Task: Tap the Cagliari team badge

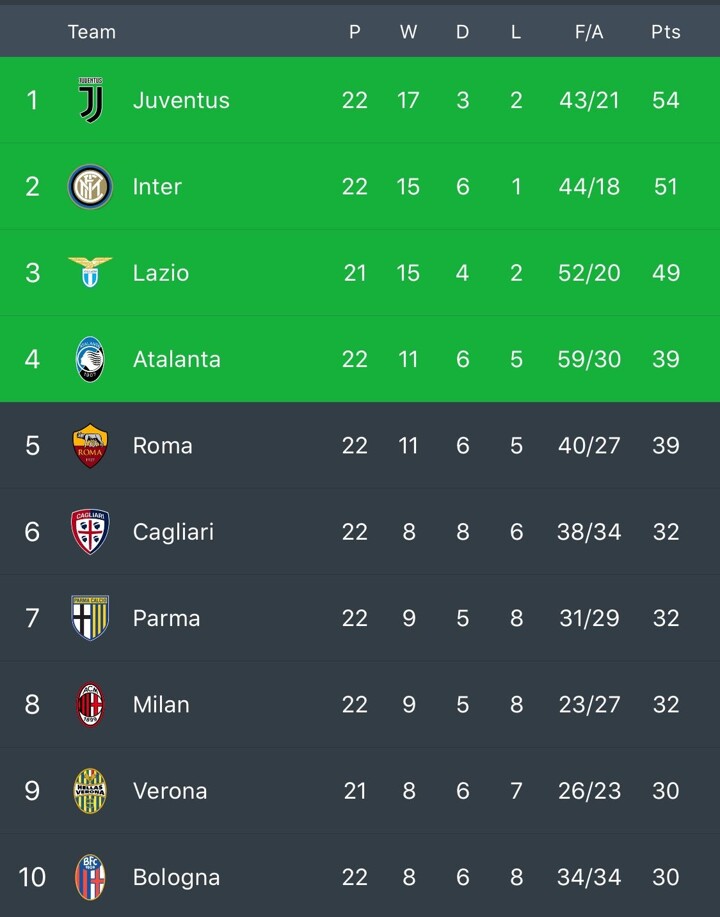Action: tap(90, 532)
